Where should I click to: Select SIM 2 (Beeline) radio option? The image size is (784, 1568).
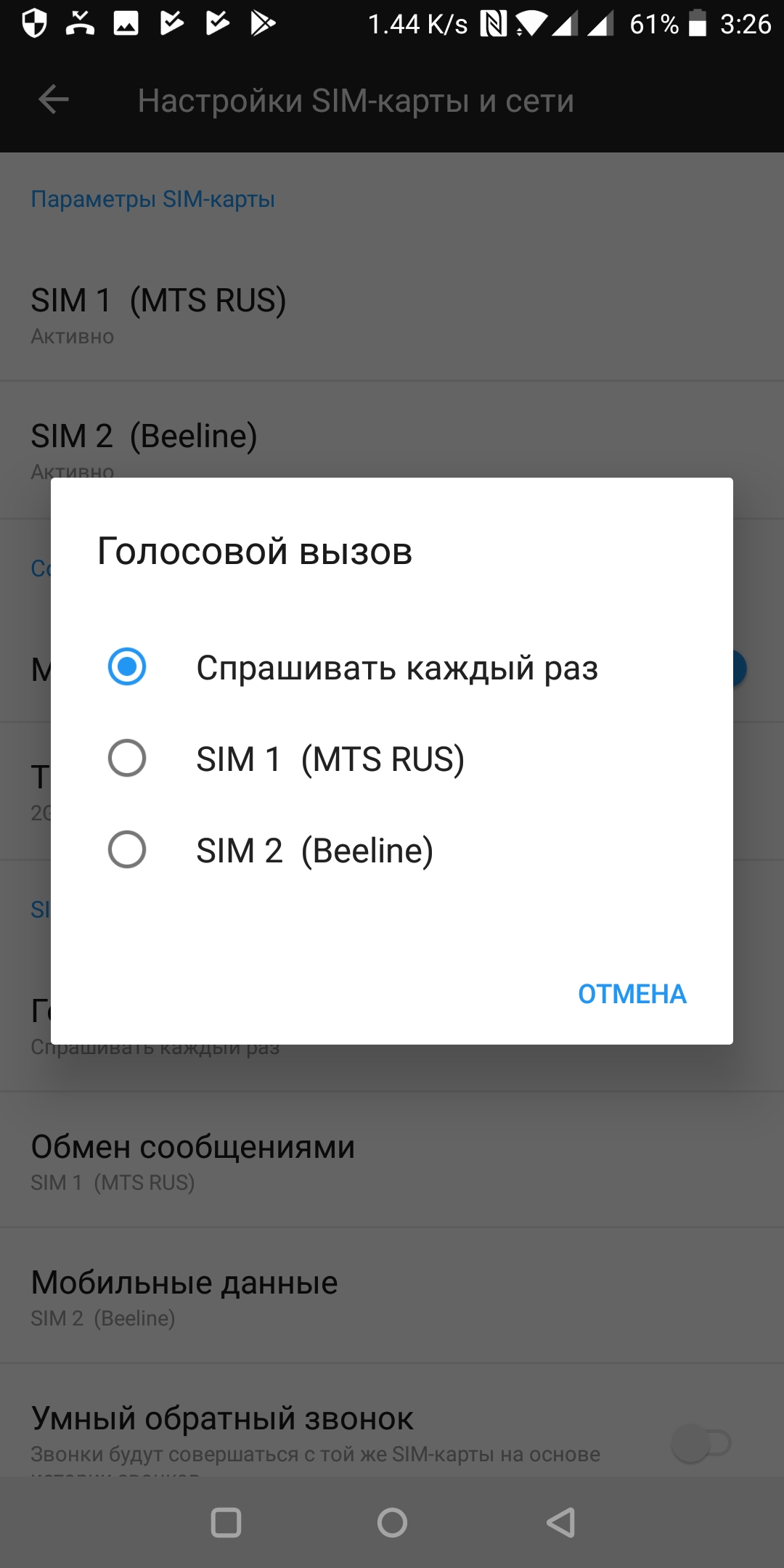tap(127, 850)
